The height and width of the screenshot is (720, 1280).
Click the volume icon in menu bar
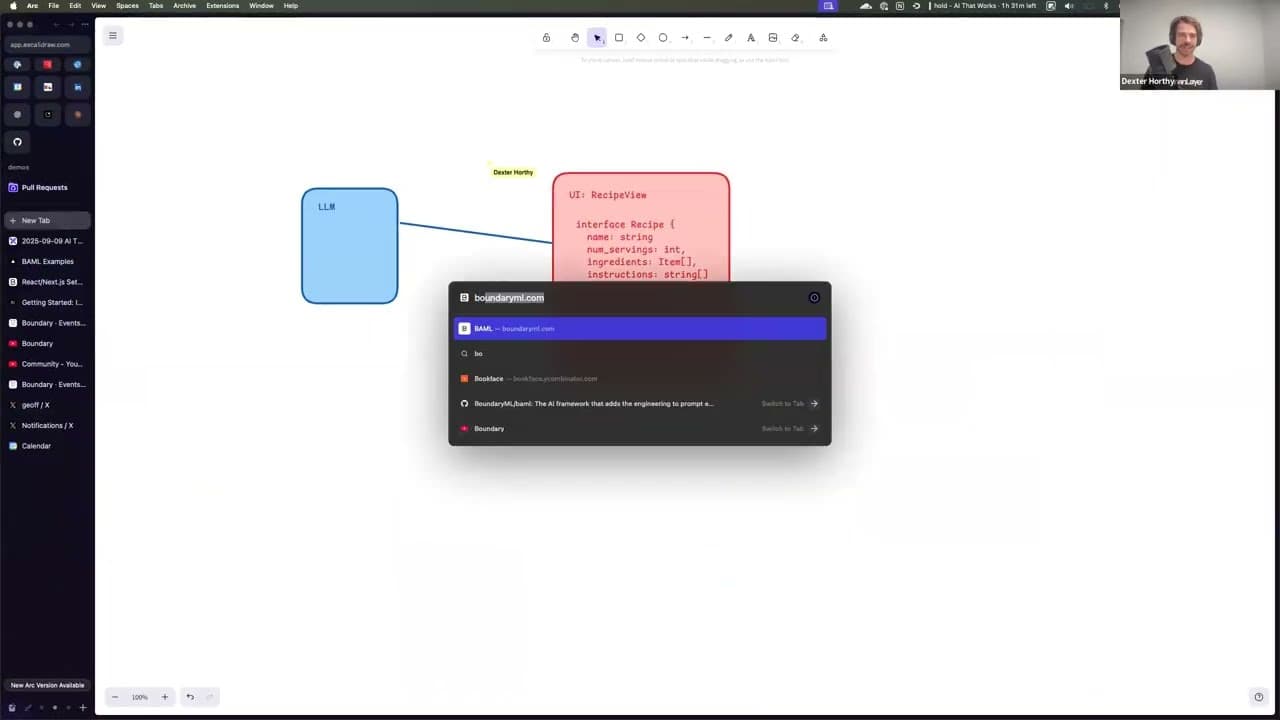click(1069, 6)
